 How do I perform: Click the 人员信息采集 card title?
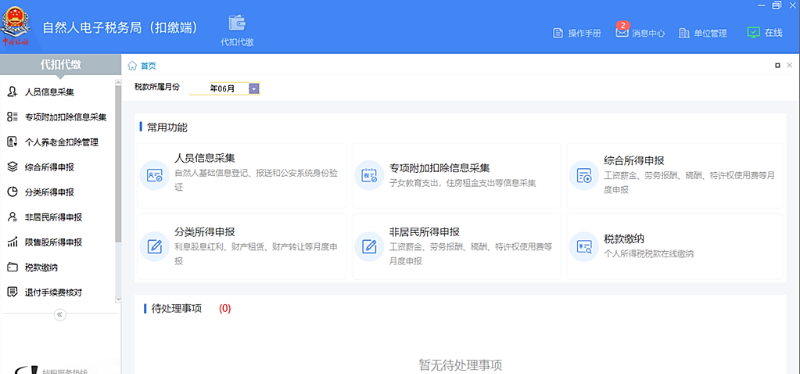205,158
